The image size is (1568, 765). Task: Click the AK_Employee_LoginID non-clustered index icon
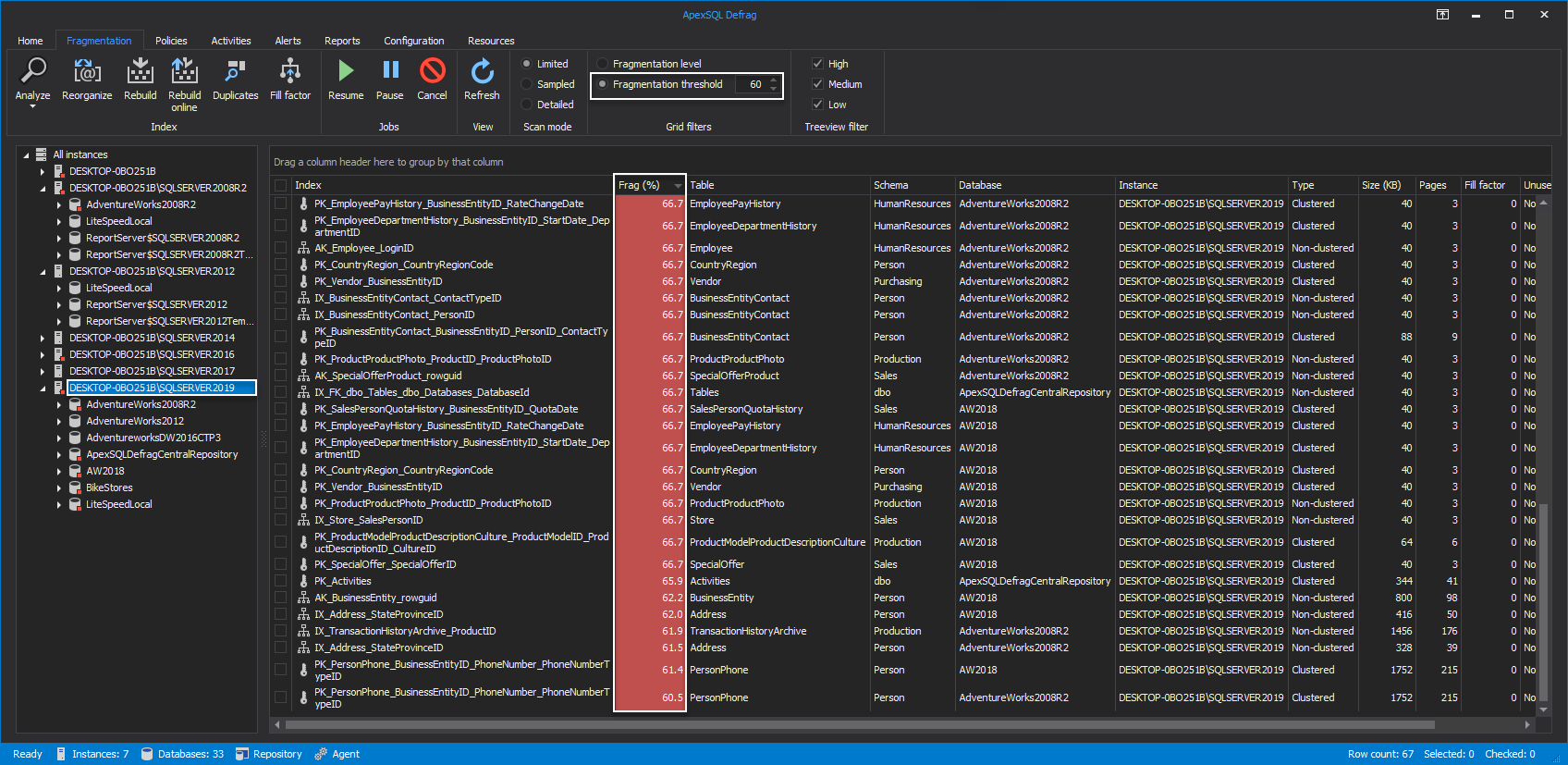point(303,248)
